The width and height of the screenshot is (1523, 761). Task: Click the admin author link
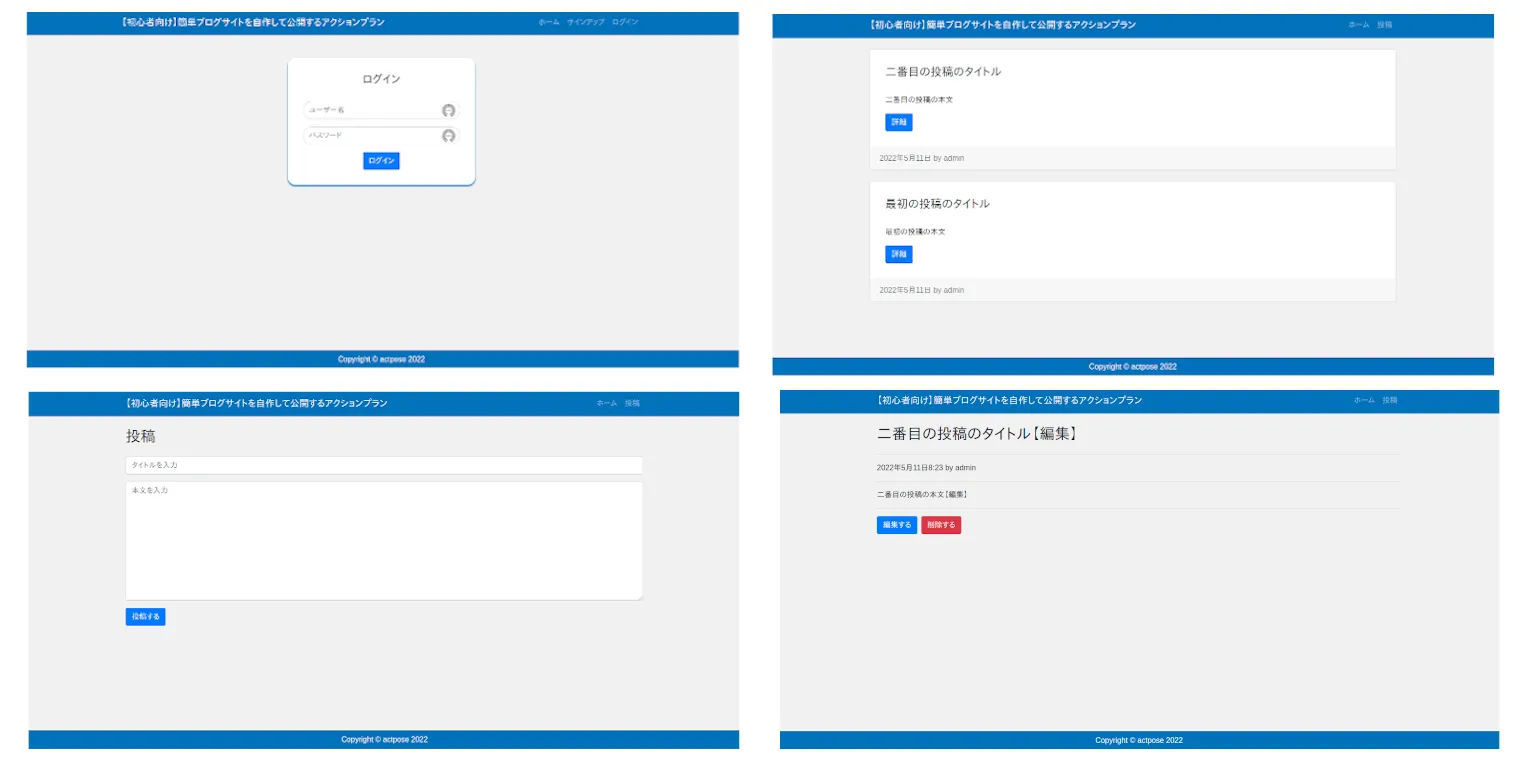click(x=965, y=467)
